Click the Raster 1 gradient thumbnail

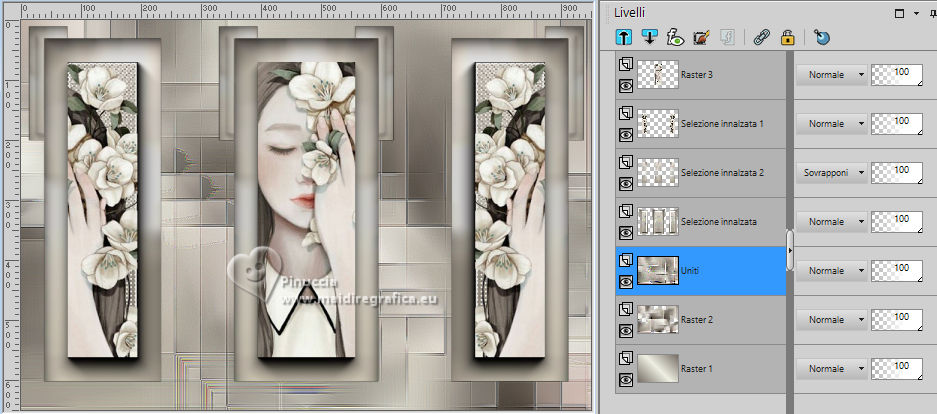coord(658,369)
